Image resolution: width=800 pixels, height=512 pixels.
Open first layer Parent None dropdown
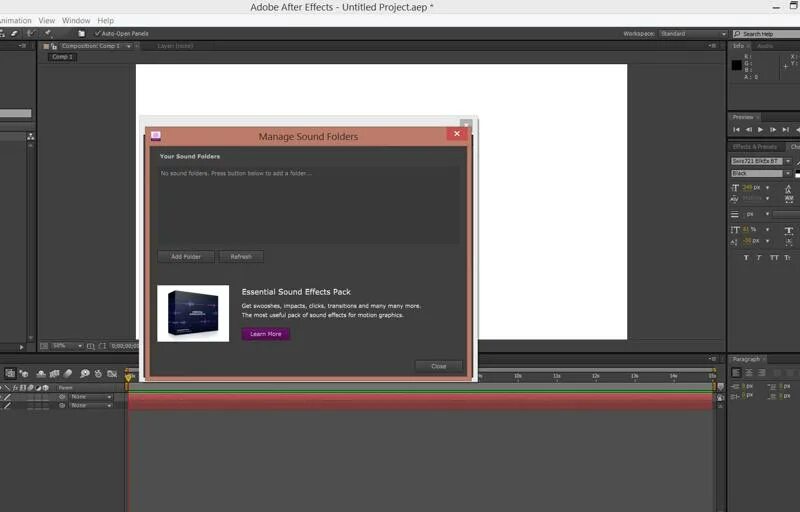pyautogui.click(x=91, y=397)
